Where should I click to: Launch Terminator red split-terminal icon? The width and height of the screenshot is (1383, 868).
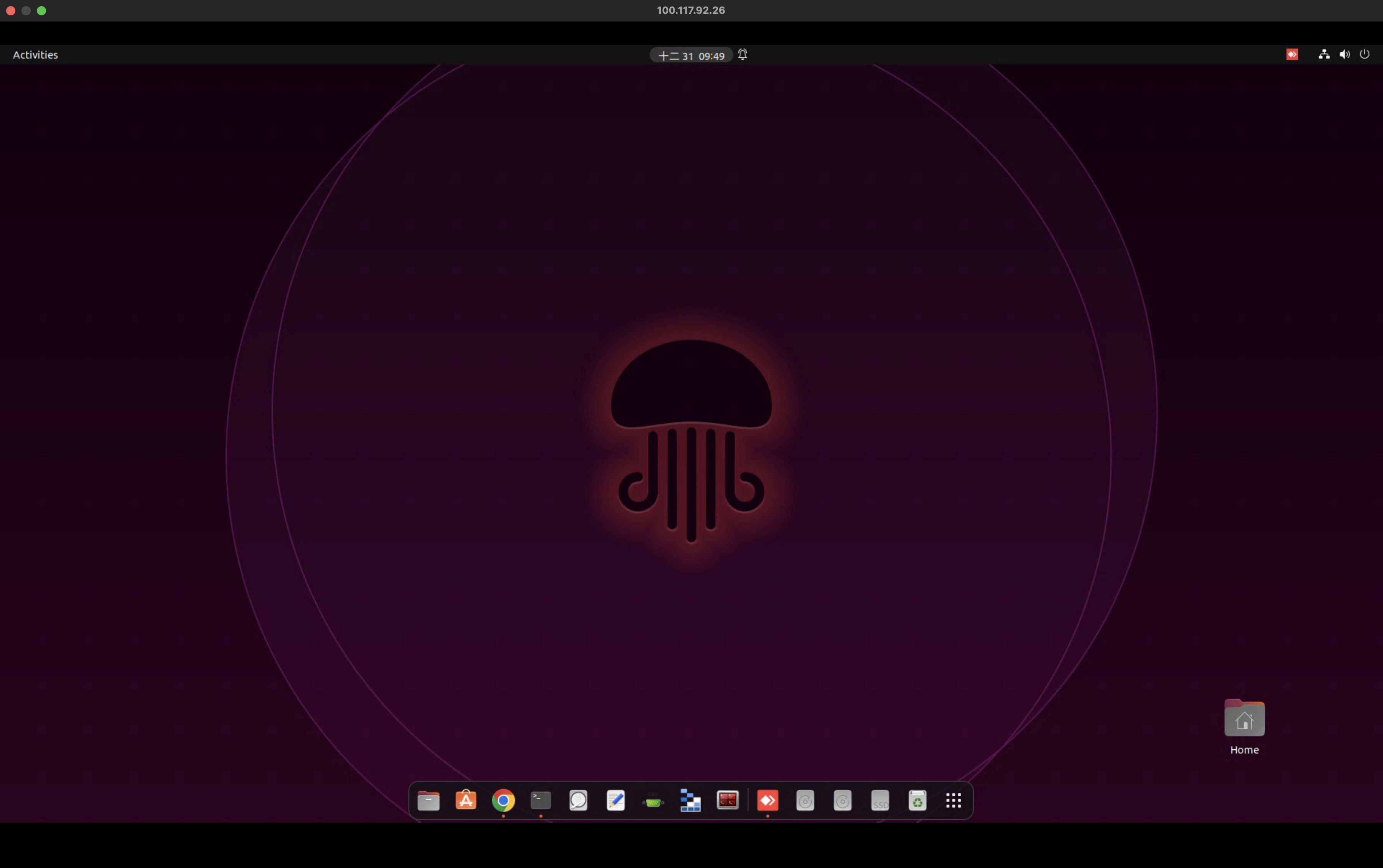point(727,800)
